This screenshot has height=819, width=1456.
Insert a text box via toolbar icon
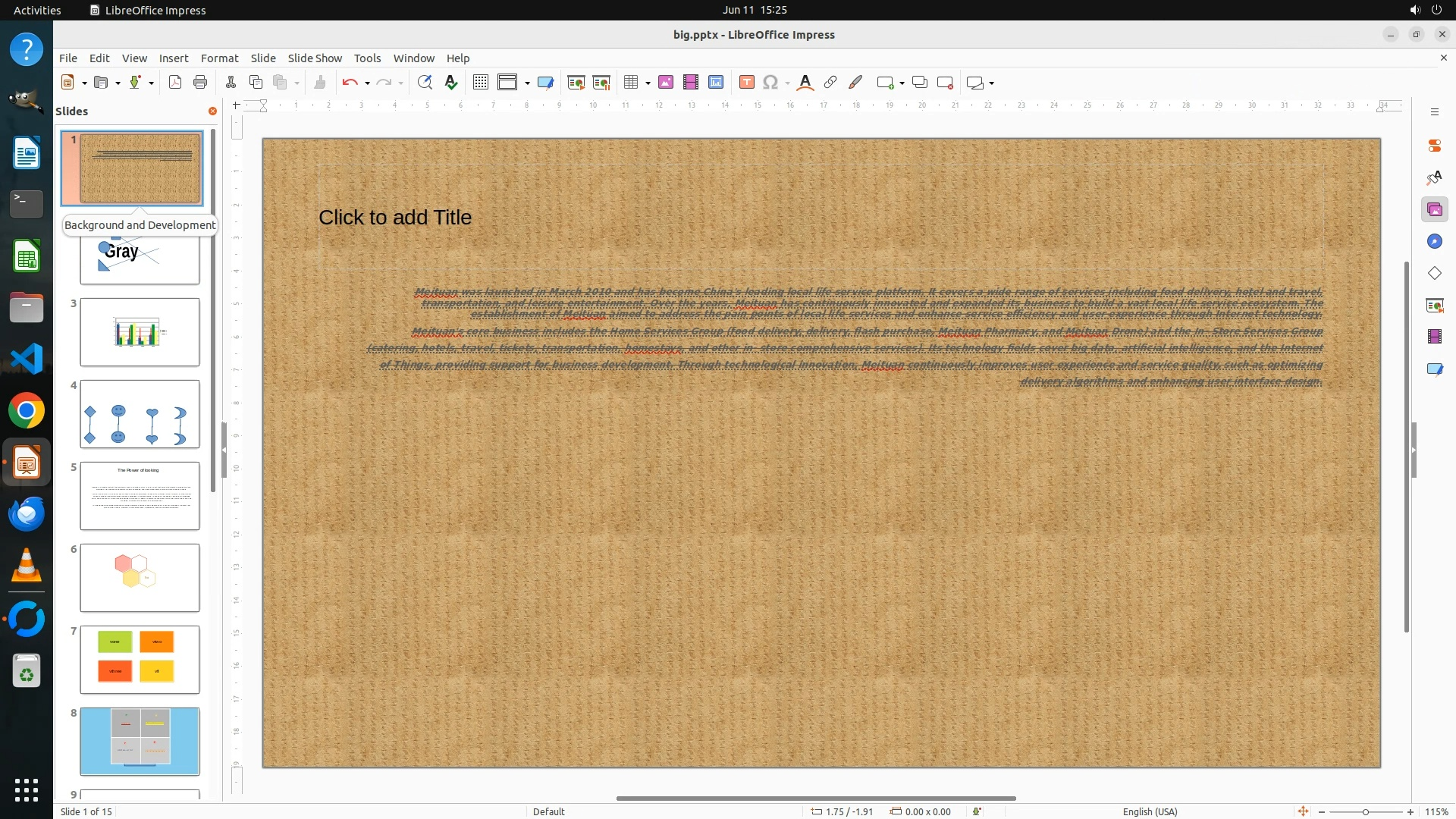coord(746,83)
